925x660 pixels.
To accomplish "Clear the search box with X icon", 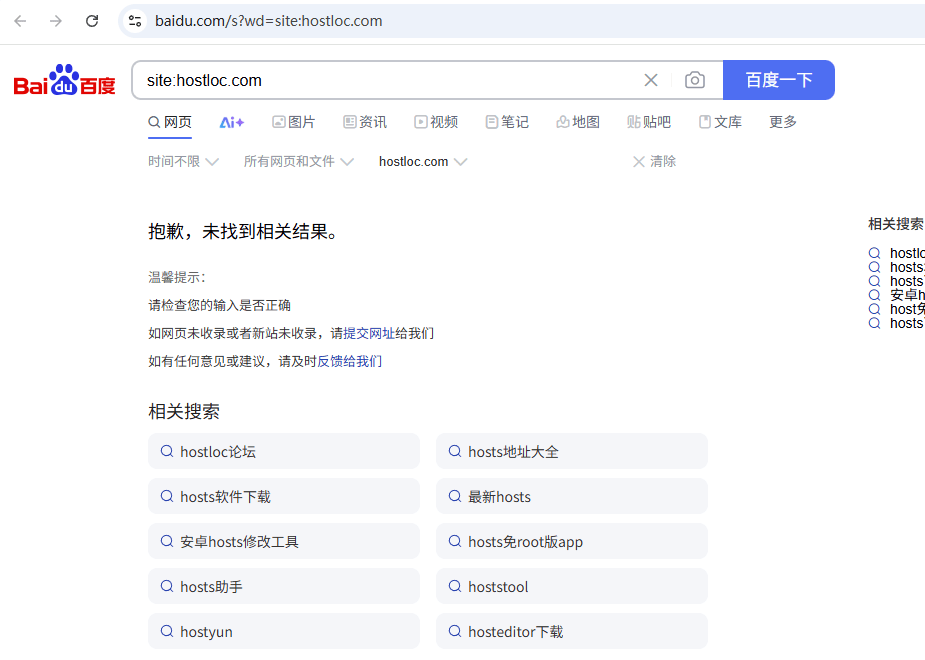I will click(651, 80).
